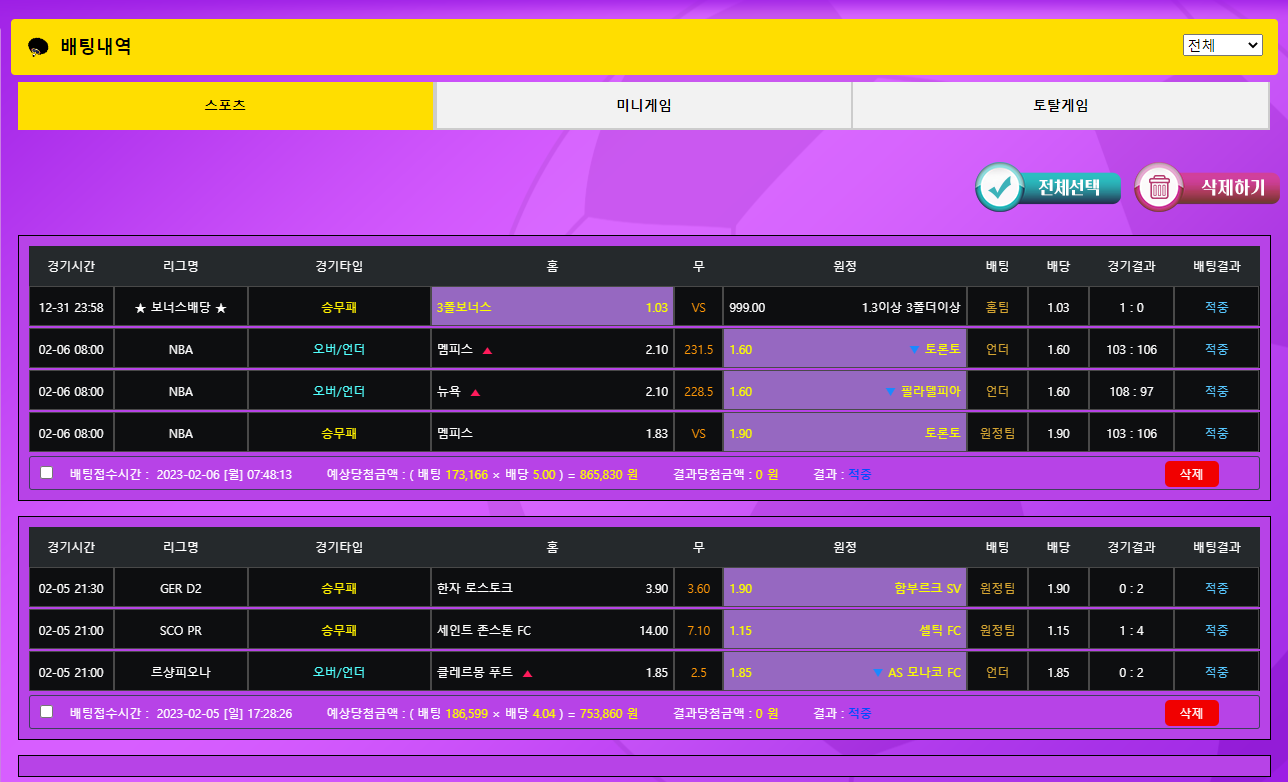
Task: Click the 배팅내역 header icon
Action: tap(38, 47)
